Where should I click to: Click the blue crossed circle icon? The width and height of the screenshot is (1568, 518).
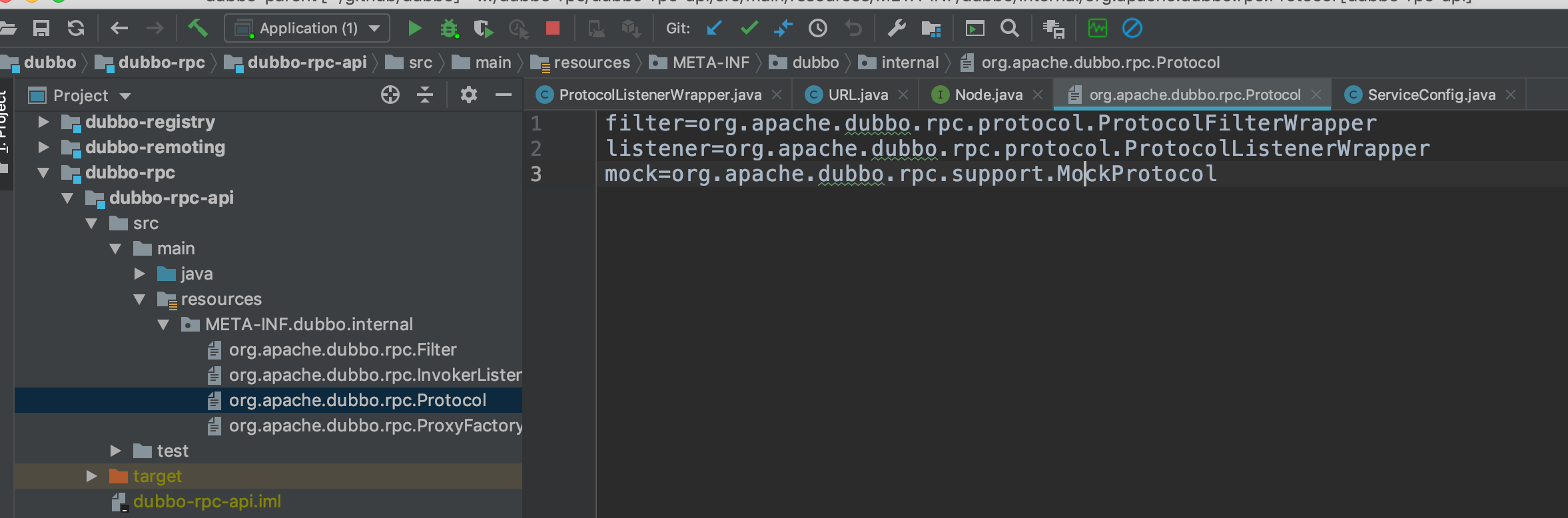point(1132,28)
